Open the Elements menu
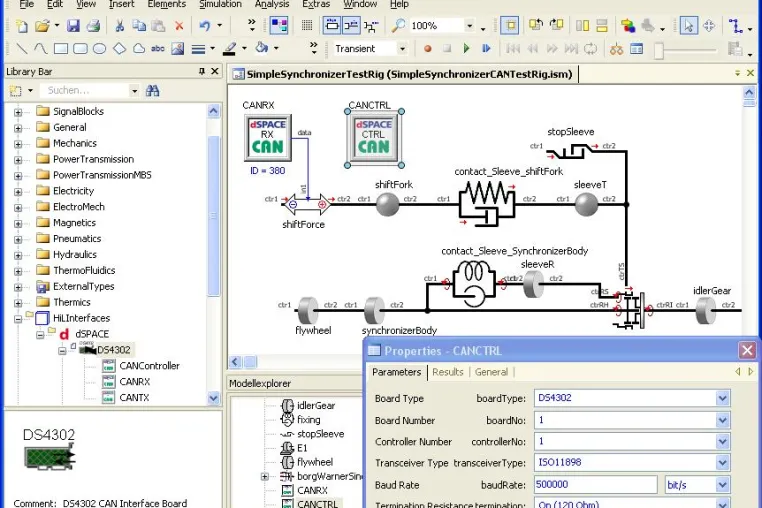The width and height of the screenshot is (762, 508). [167, 4]
